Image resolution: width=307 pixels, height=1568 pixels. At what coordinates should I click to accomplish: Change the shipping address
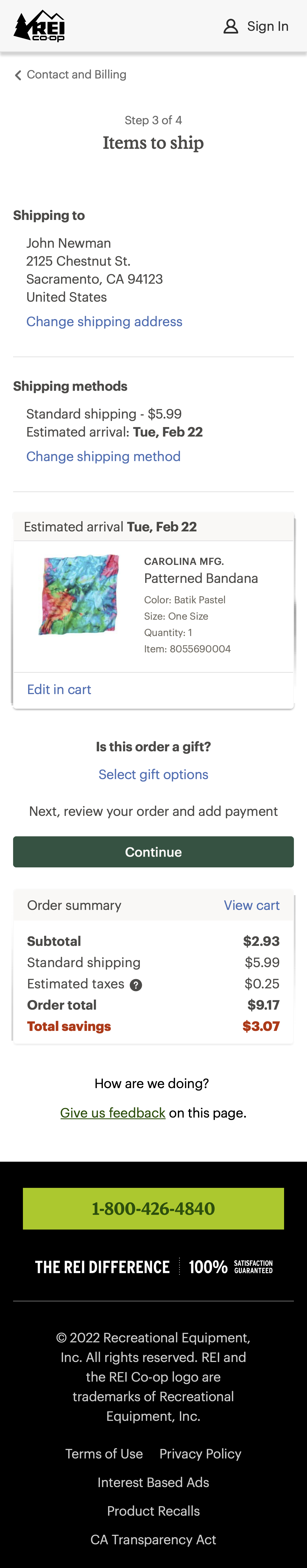coord(104,321)
